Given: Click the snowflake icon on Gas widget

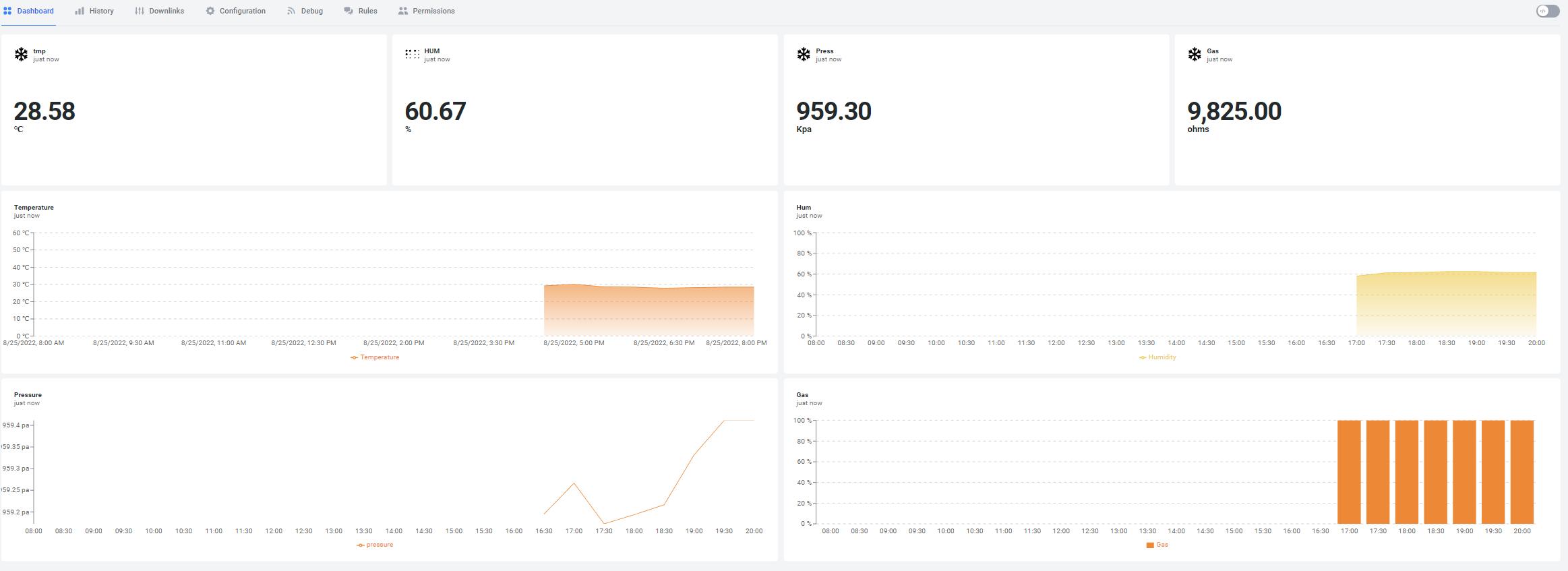Looking at the screenshot, I should click(x=1195, y=55).
